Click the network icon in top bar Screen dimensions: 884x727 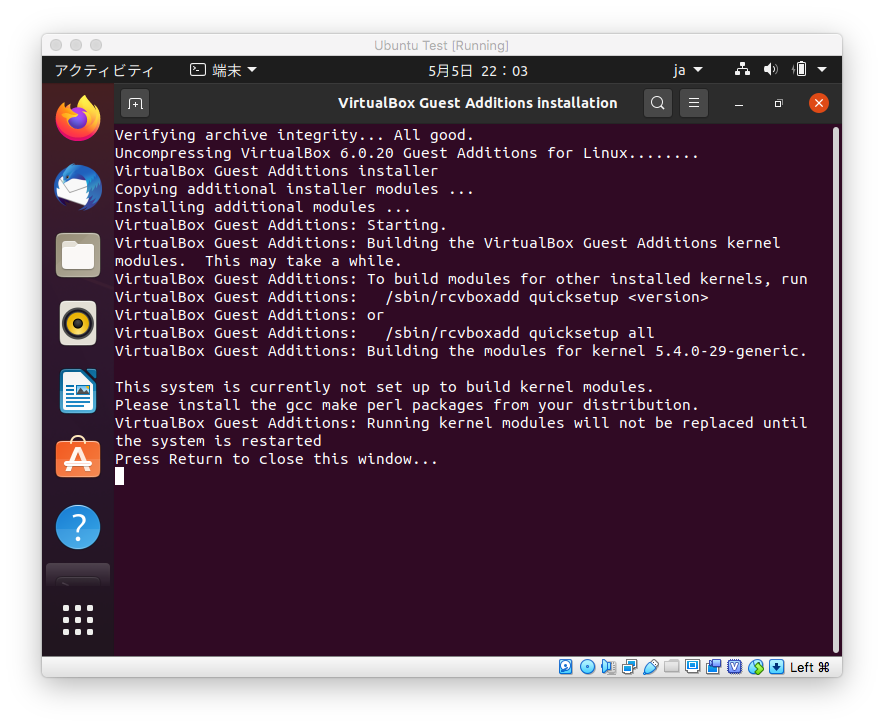(x=742, y=70)
